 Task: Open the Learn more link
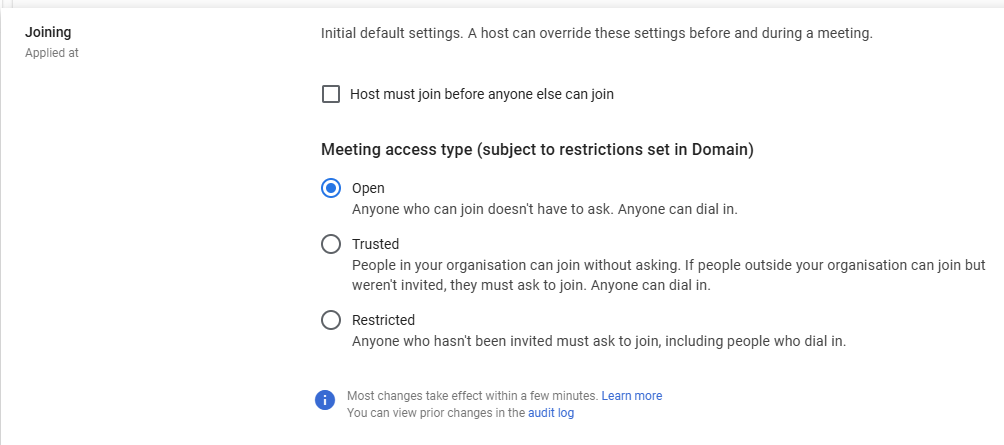point(631,396)
